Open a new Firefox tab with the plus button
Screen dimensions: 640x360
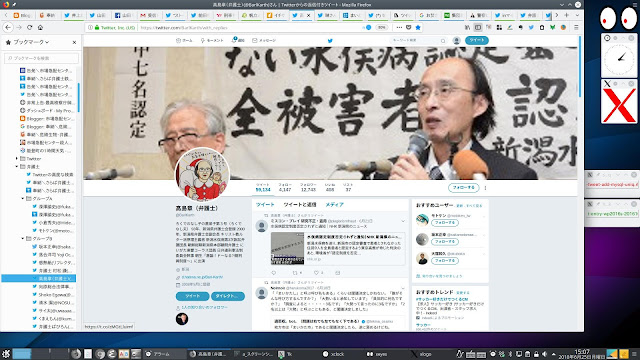[x=567, y=15]
